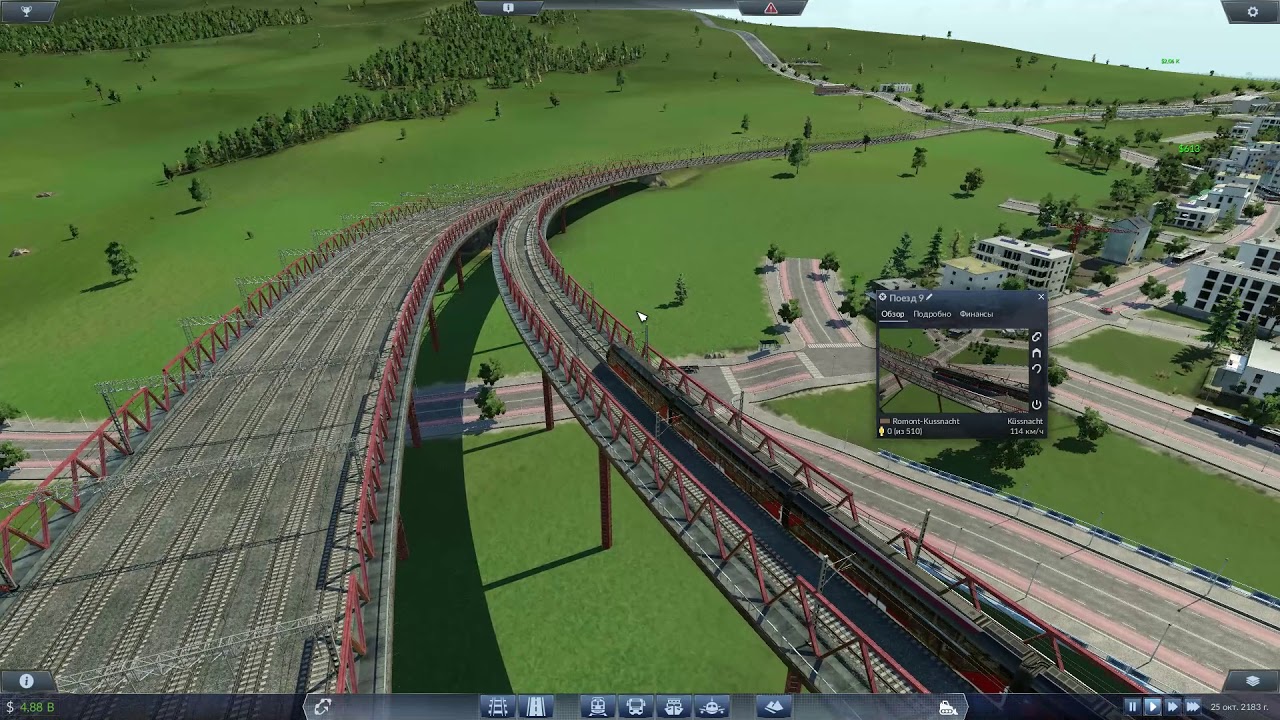
Task: Toggle the train power stop button
Action: pyautogui.click(x=1036, y=405)
